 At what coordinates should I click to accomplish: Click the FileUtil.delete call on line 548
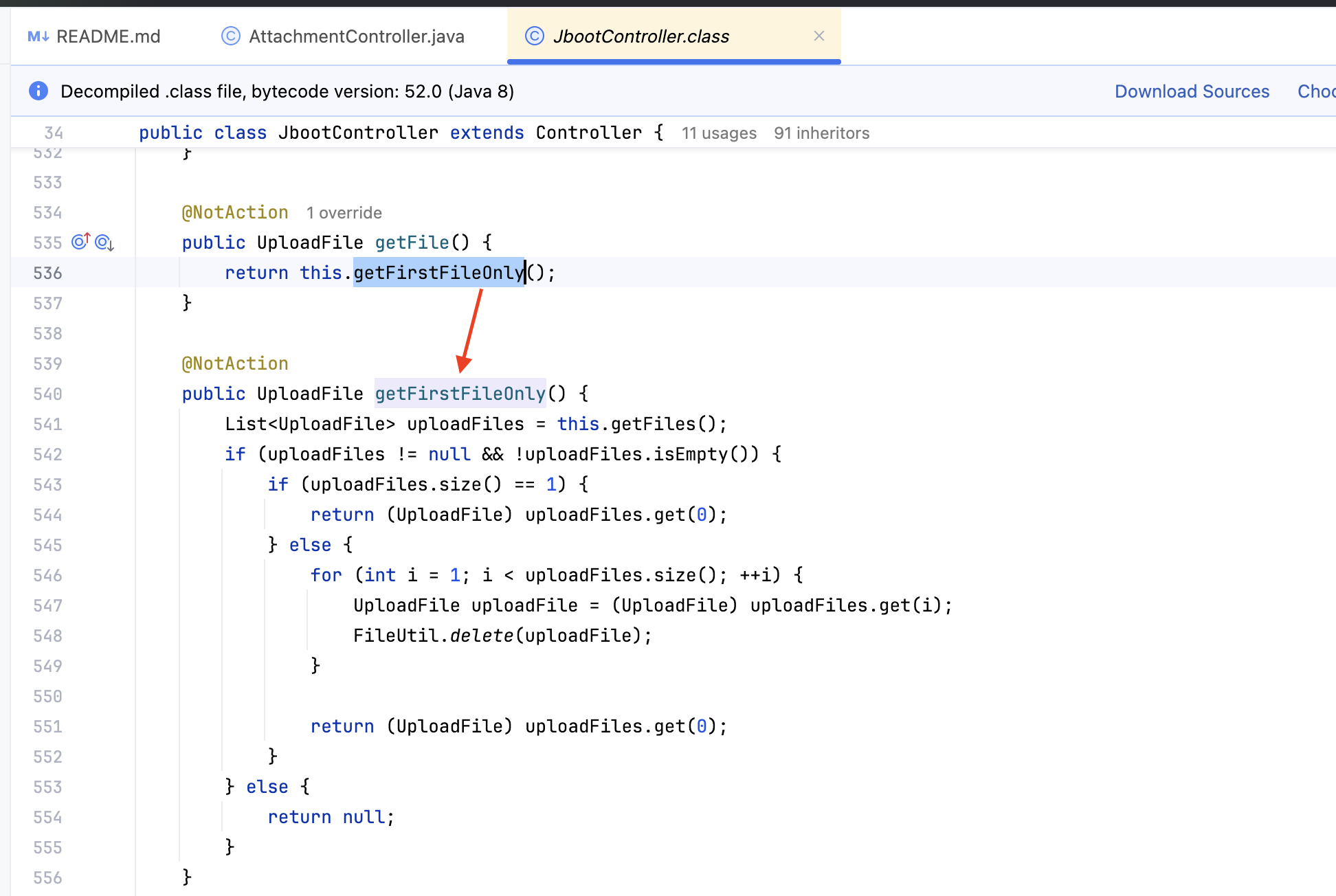pyautogui.click(x=481, y=636)
